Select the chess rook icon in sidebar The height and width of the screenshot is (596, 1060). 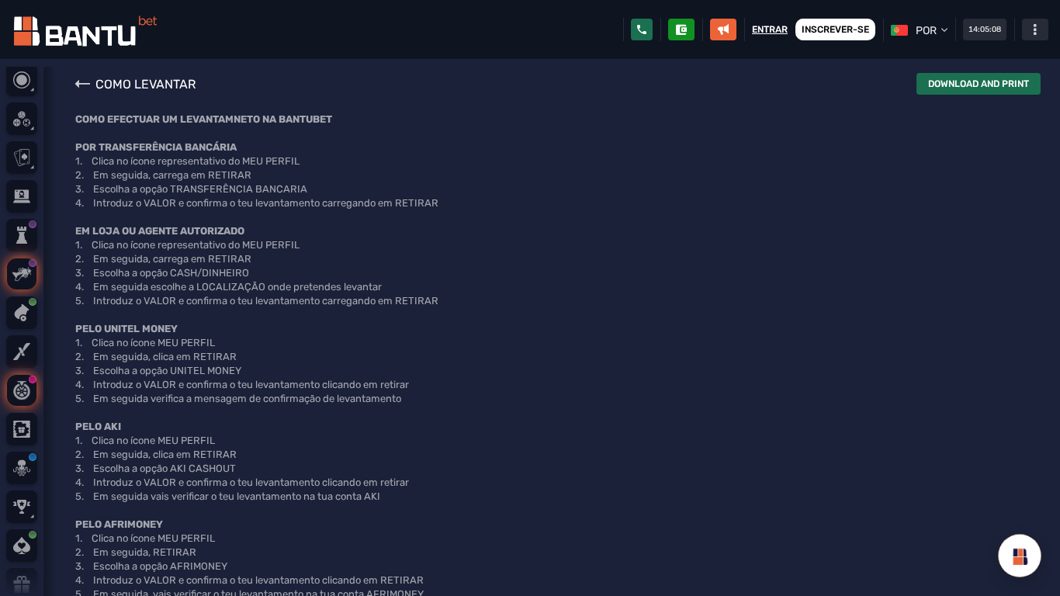pos(22,234)
